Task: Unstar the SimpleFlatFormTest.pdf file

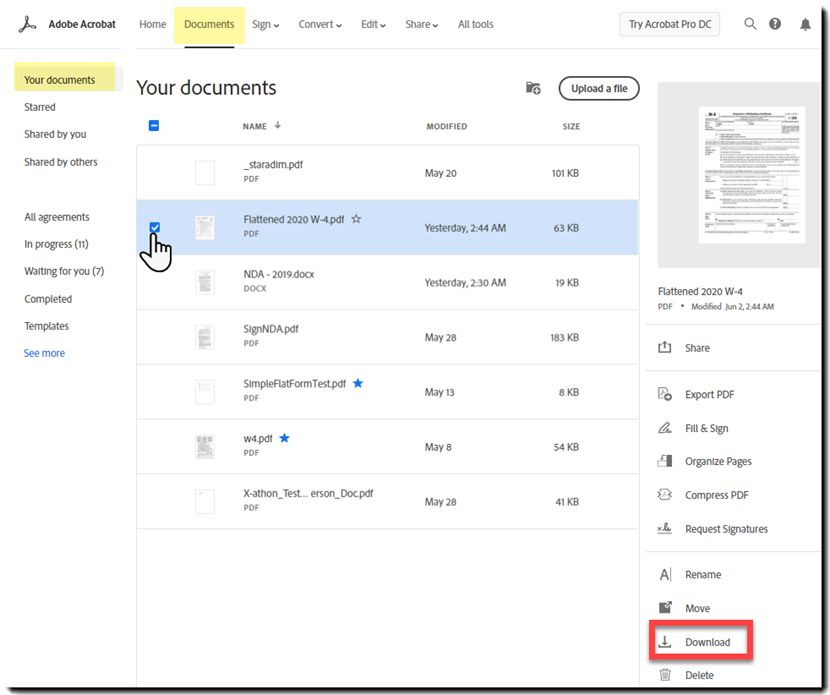Action: [x=358, y=383]
